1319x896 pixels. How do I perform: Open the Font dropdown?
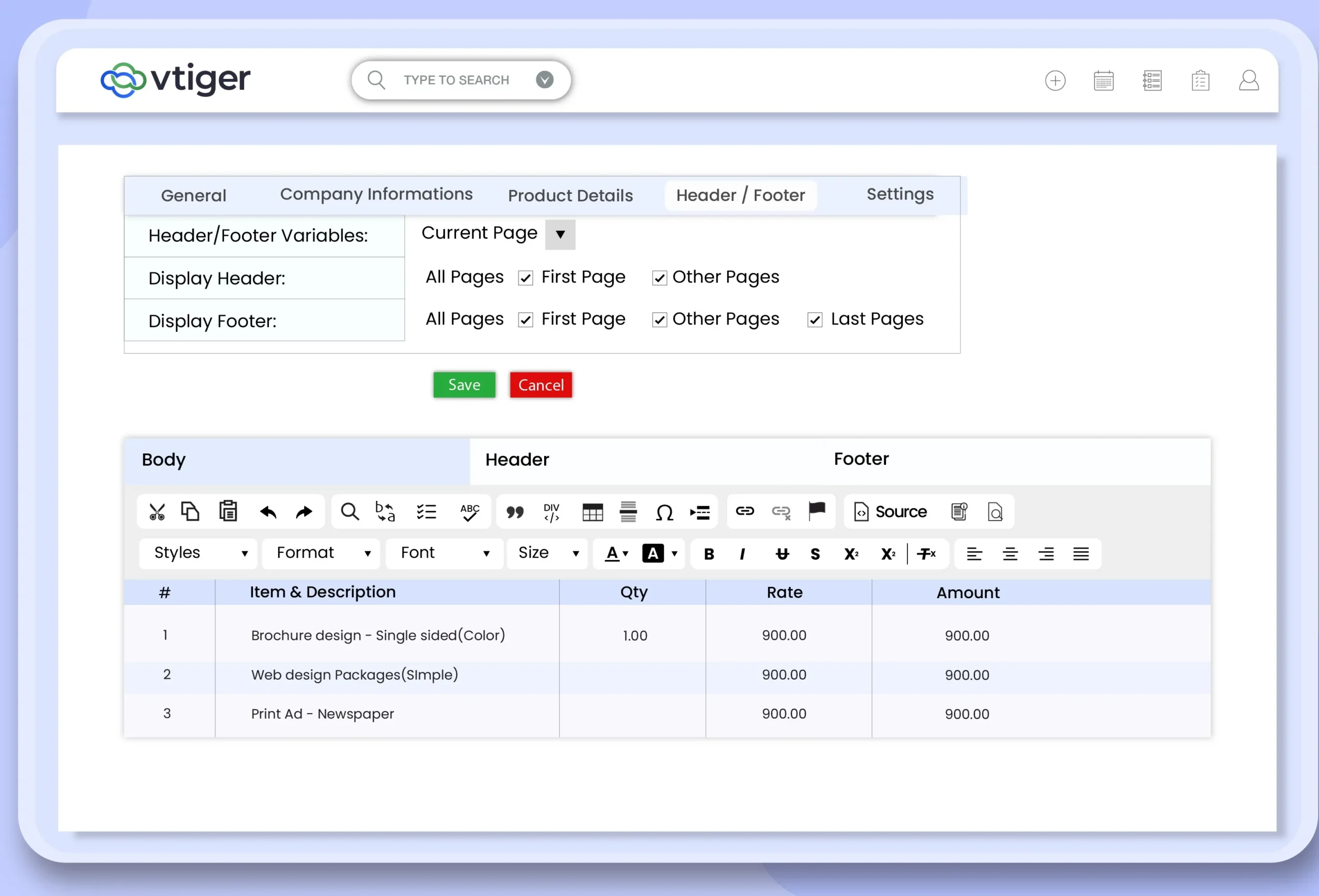[444, 553]
